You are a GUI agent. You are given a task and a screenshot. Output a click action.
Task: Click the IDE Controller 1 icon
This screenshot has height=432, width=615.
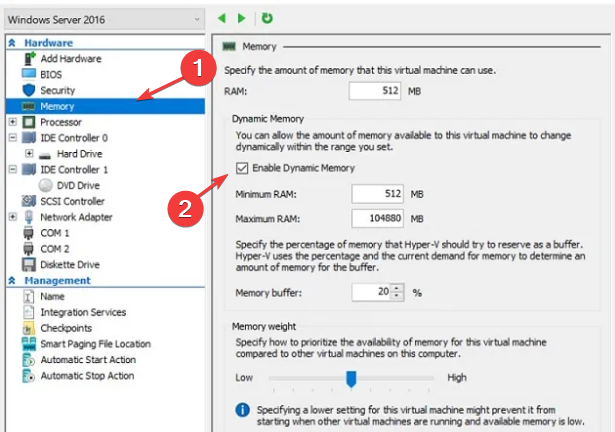29,170
